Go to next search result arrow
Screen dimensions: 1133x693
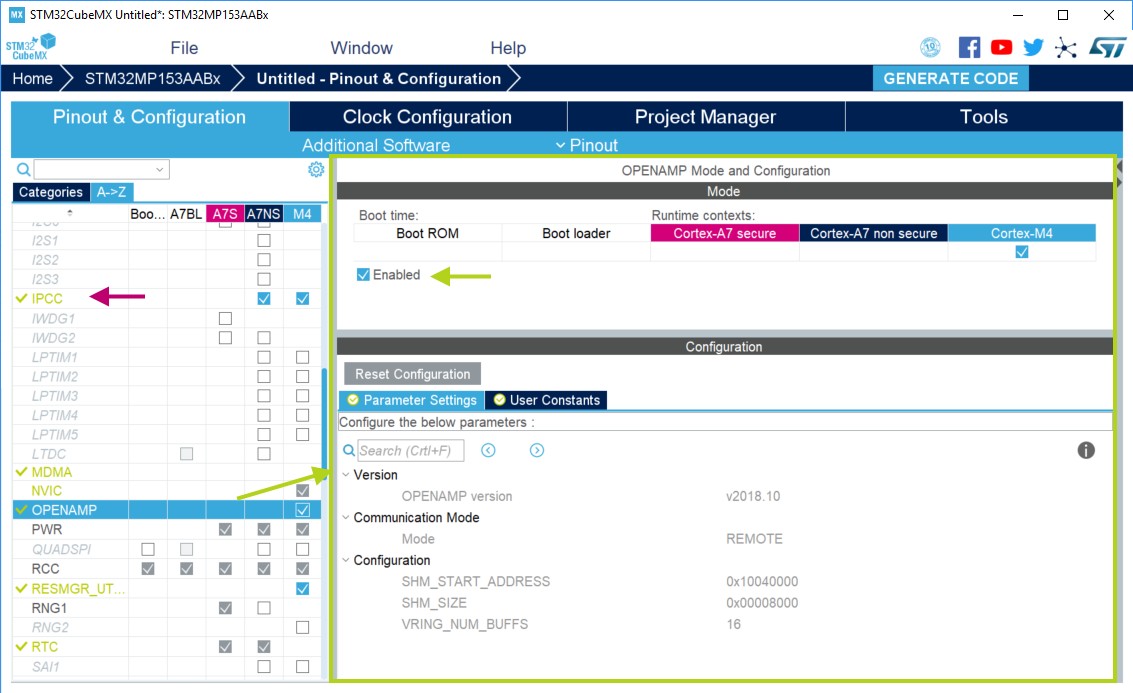coord(536,450)
